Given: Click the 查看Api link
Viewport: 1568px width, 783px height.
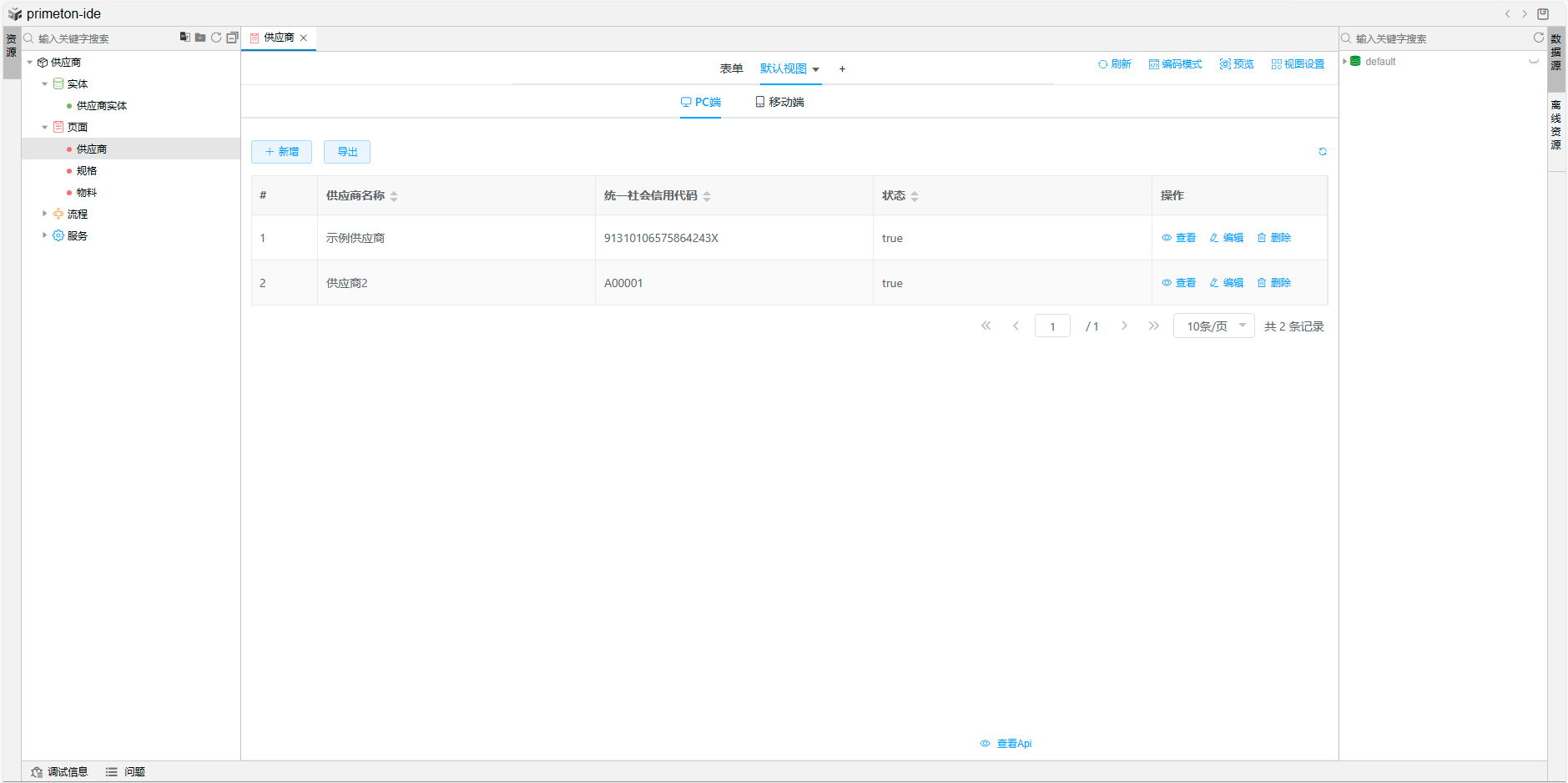Looking at the screenshot, I should [x=1006, y=744].
